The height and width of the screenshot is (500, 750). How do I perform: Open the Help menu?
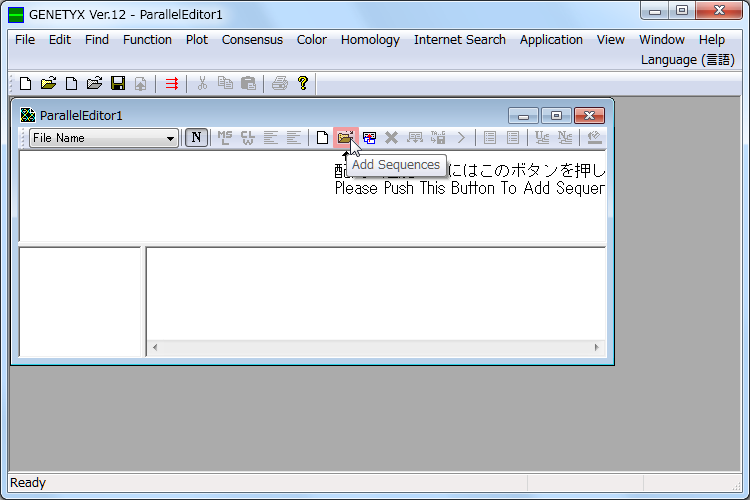pos(711,40)
